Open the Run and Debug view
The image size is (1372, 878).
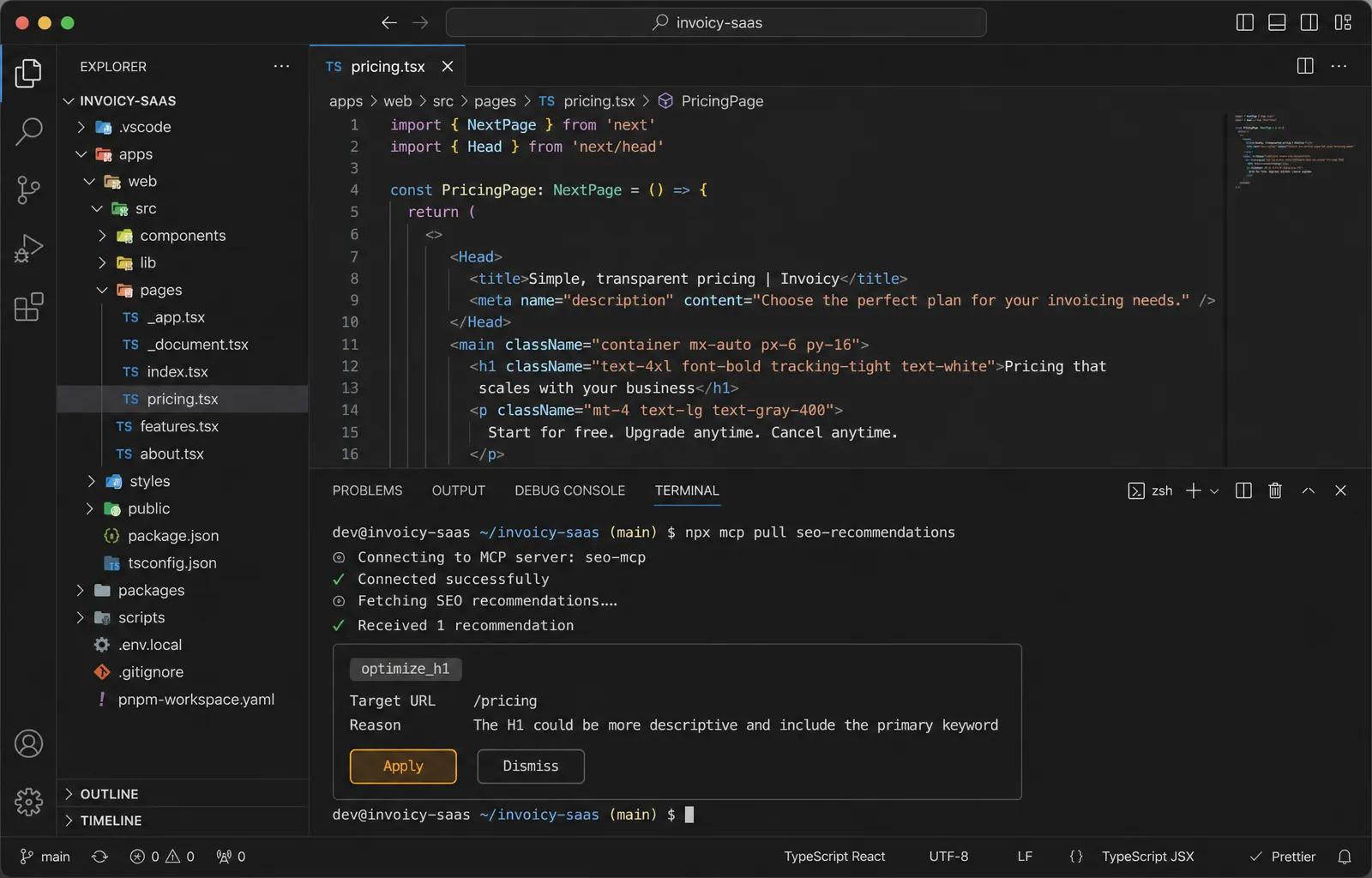(28, 249)
